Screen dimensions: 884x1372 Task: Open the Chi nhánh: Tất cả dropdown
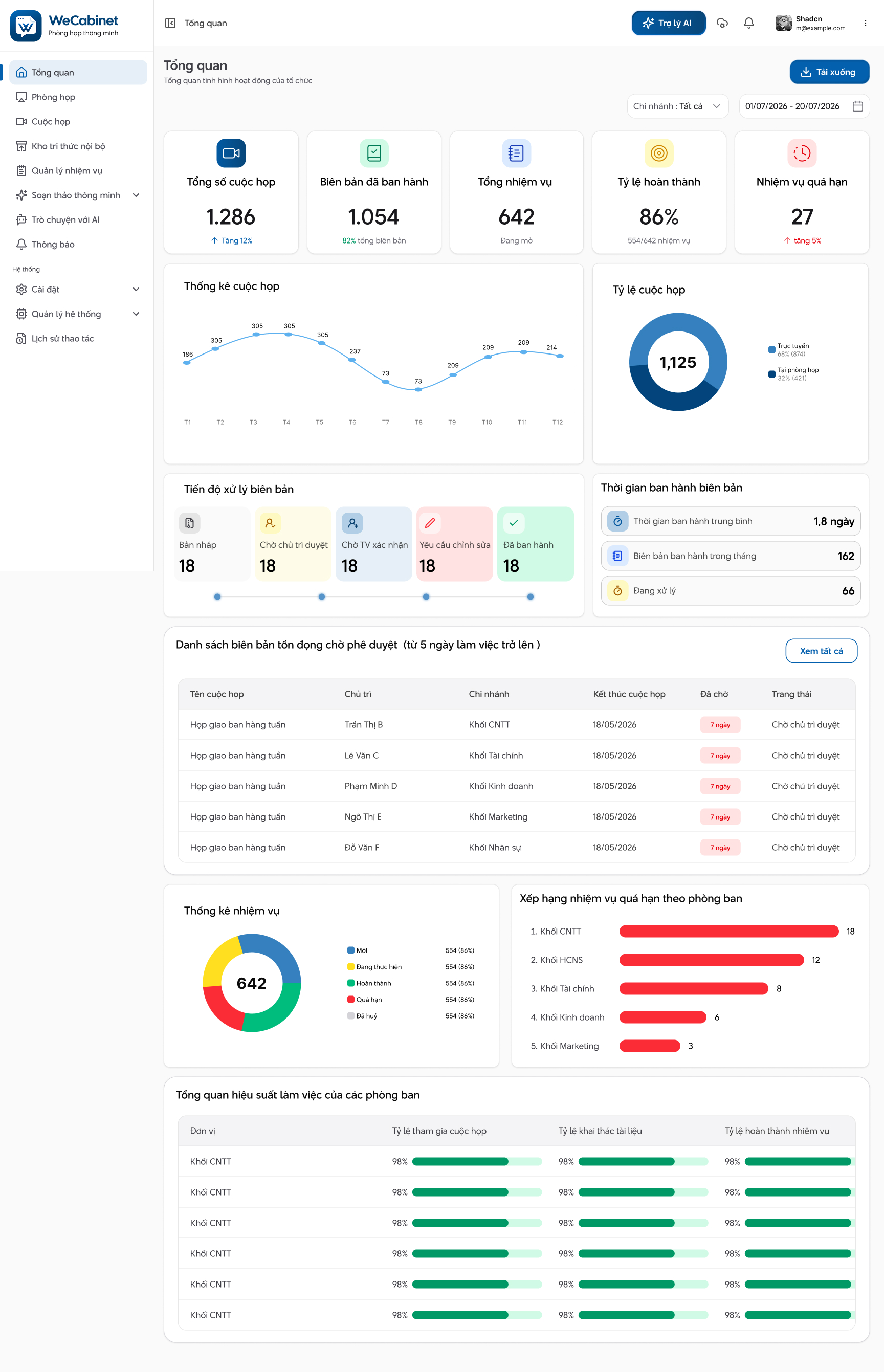click(x=677, y=106)
